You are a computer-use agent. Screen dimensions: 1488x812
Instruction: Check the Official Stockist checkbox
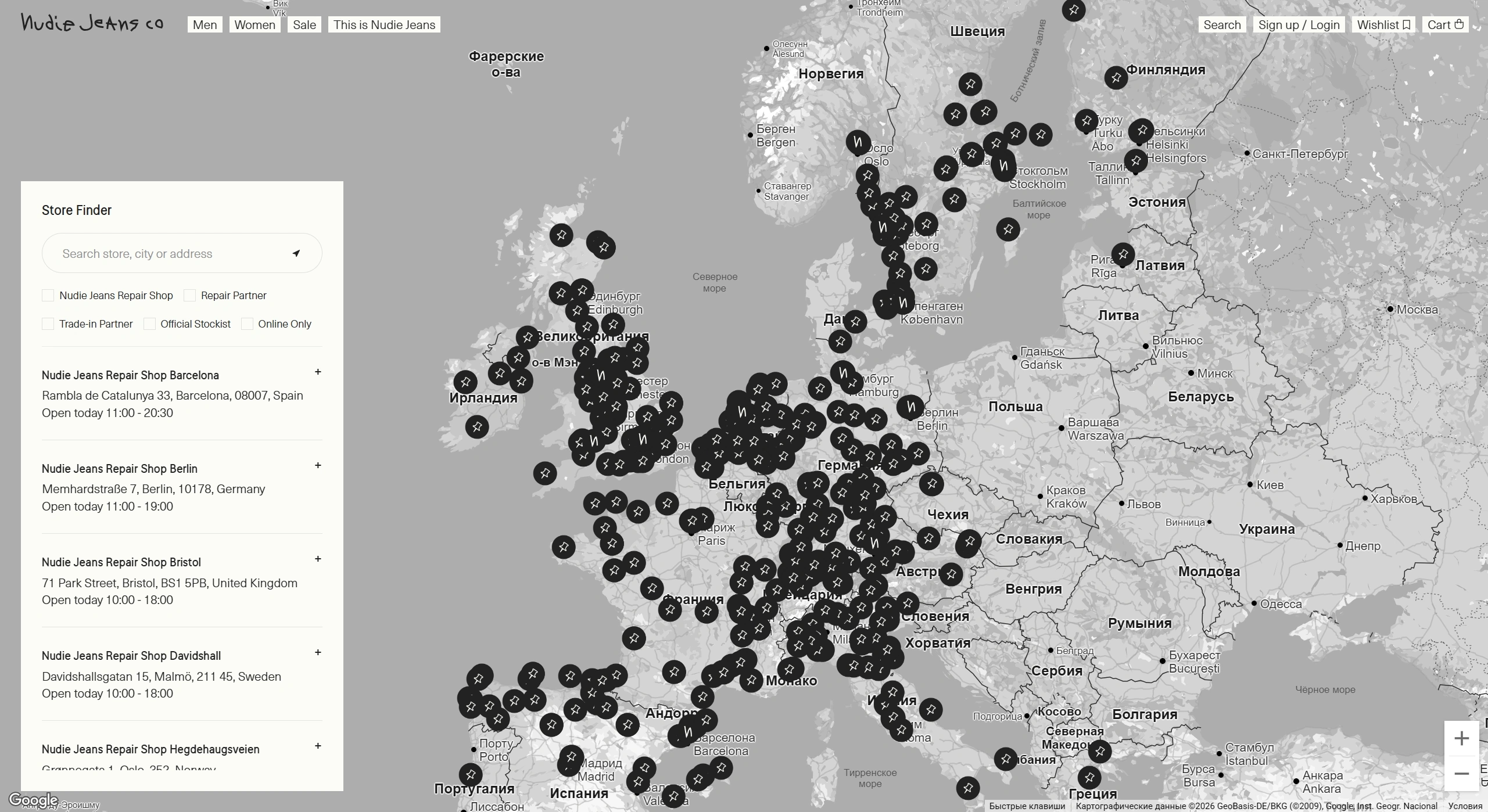click(x=149, y=324)
